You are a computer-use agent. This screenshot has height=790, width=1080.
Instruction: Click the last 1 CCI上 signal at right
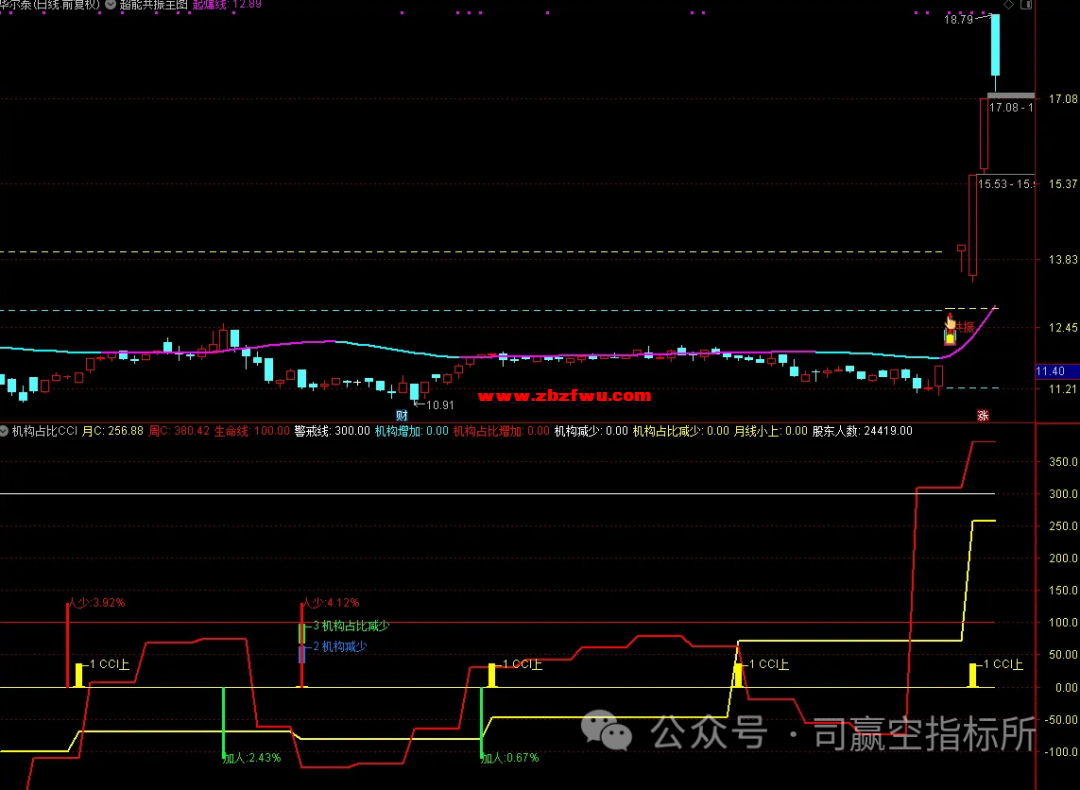pos(1003,665)
